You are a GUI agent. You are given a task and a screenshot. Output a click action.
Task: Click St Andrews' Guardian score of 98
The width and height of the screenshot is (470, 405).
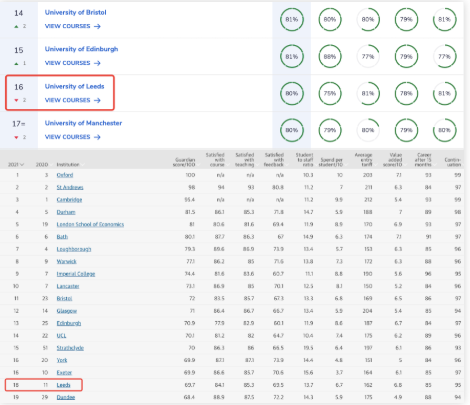(192, 187)
